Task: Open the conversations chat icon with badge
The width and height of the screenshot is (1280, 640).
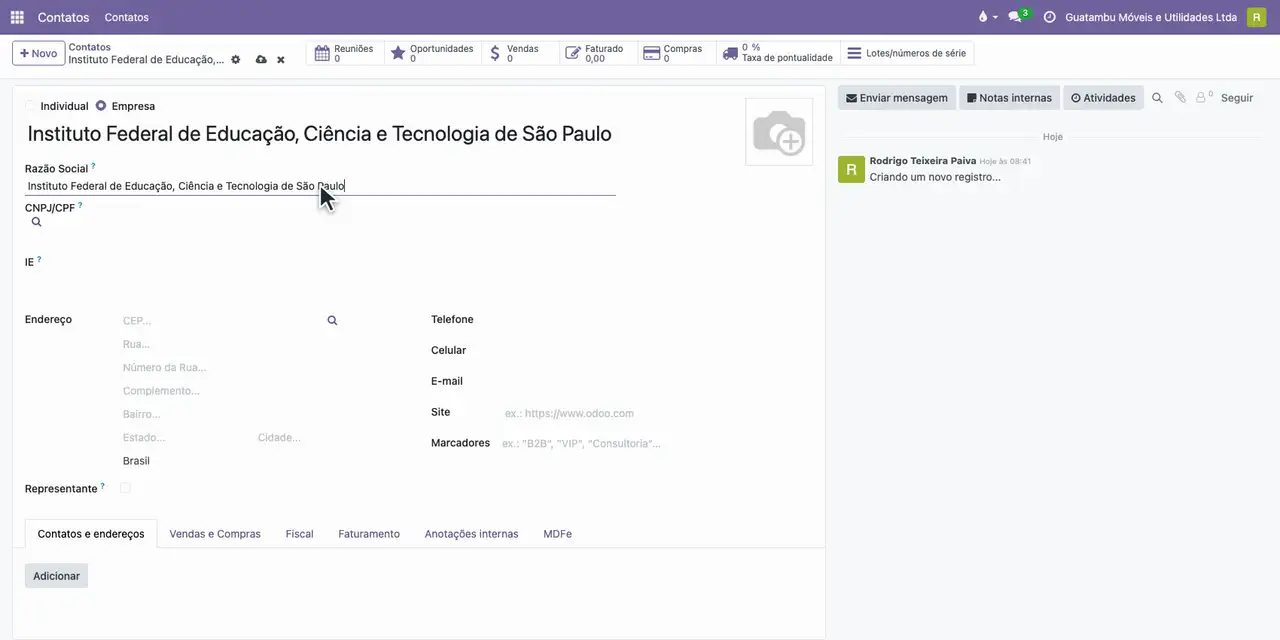Action: point(1017,17)
